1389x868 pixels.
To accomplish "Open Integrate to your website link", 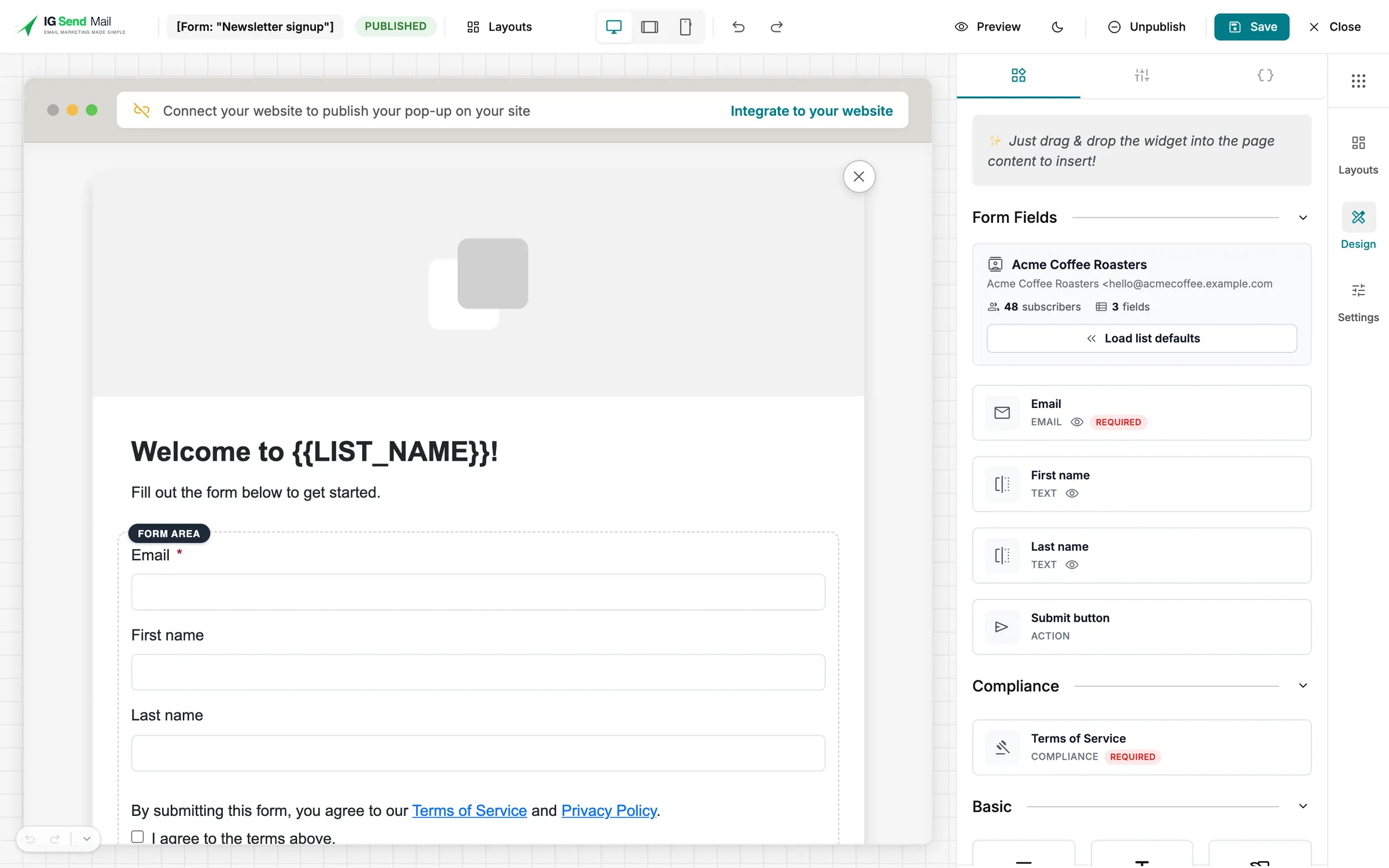I will coord(811,111).
